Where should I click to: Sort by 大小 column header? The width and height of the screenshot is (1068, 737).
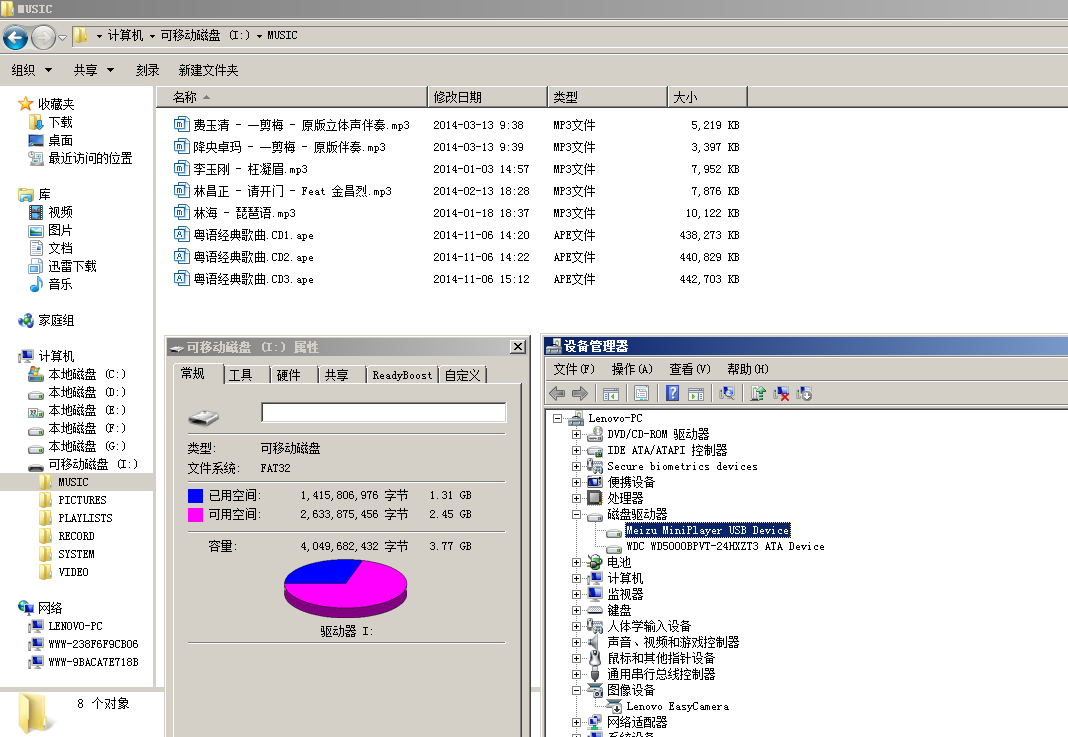[707, 97]
